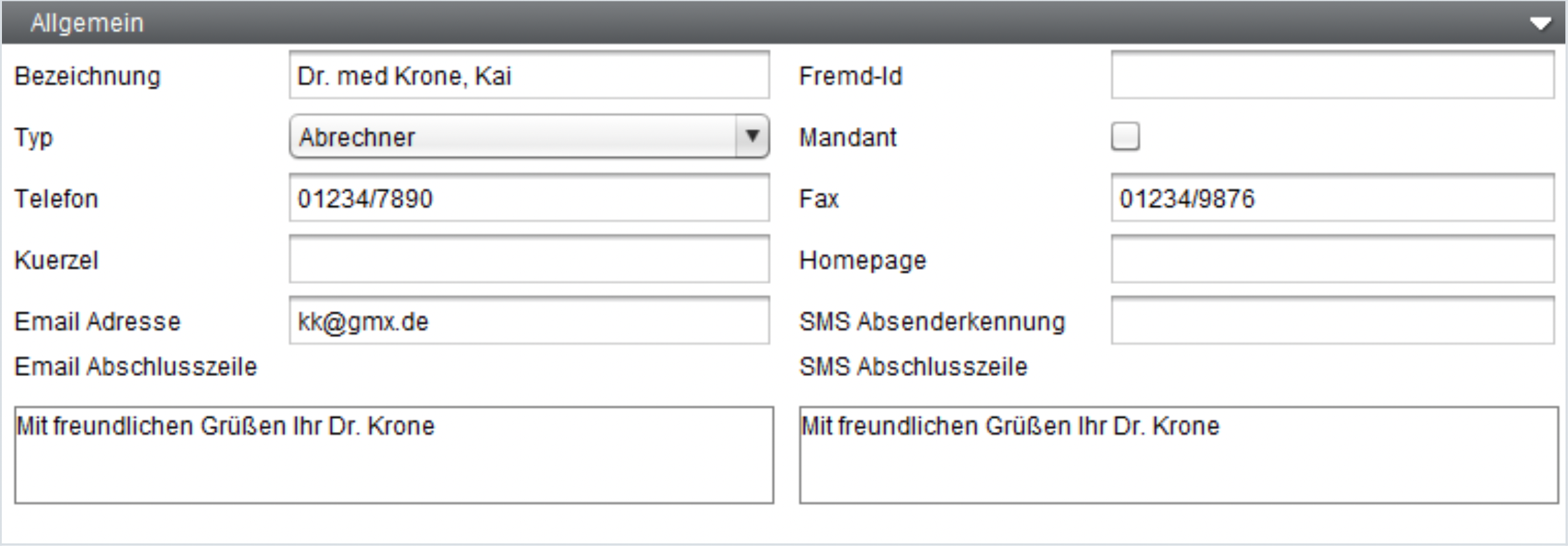The height and width of the screenshot is (546, 1568).
Task: Select the Fax field containing 01234/9876
Action: coord(1332,198)
